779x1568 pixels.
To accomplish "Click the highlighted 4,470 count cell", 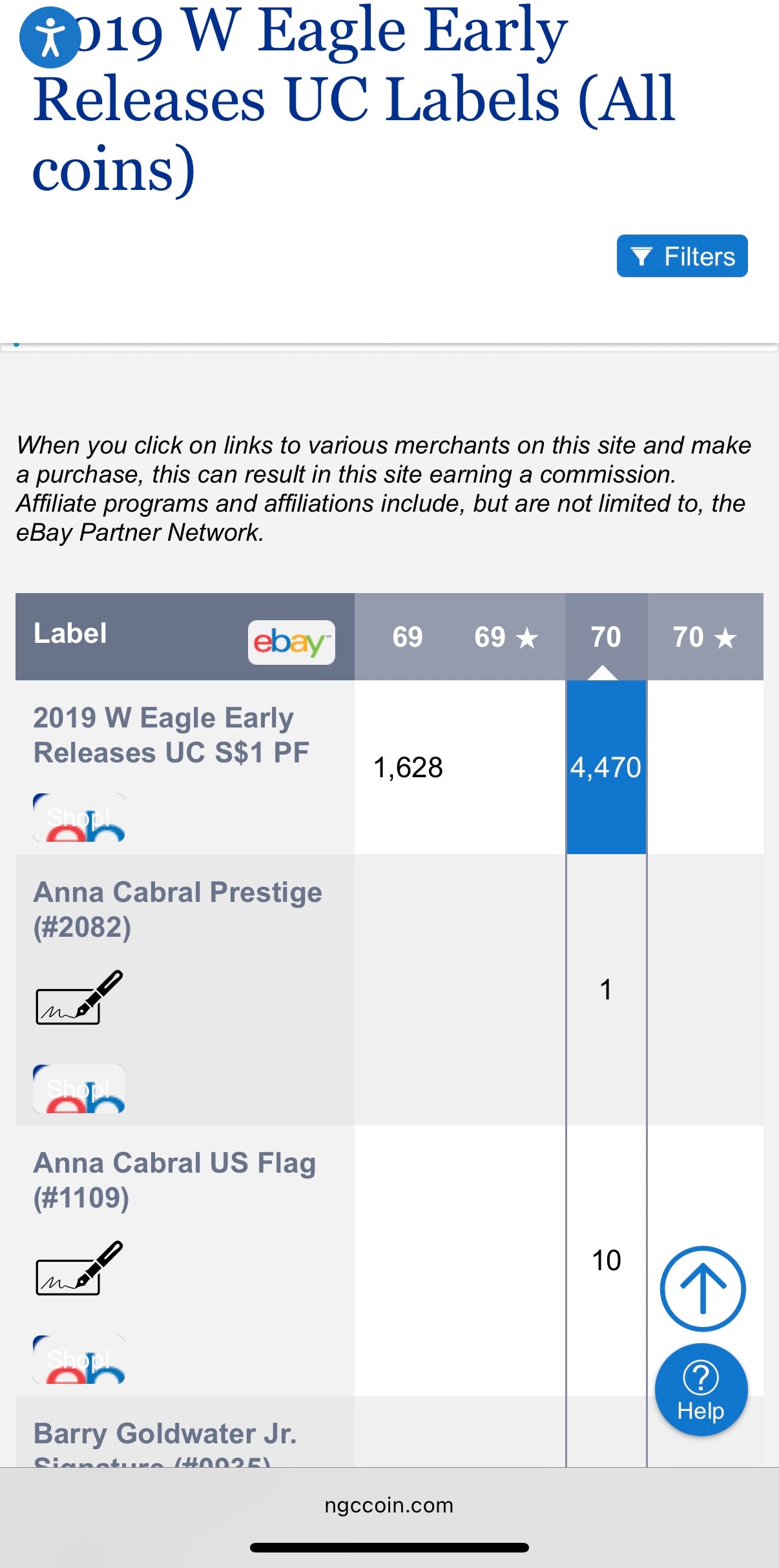I will 606,768.
